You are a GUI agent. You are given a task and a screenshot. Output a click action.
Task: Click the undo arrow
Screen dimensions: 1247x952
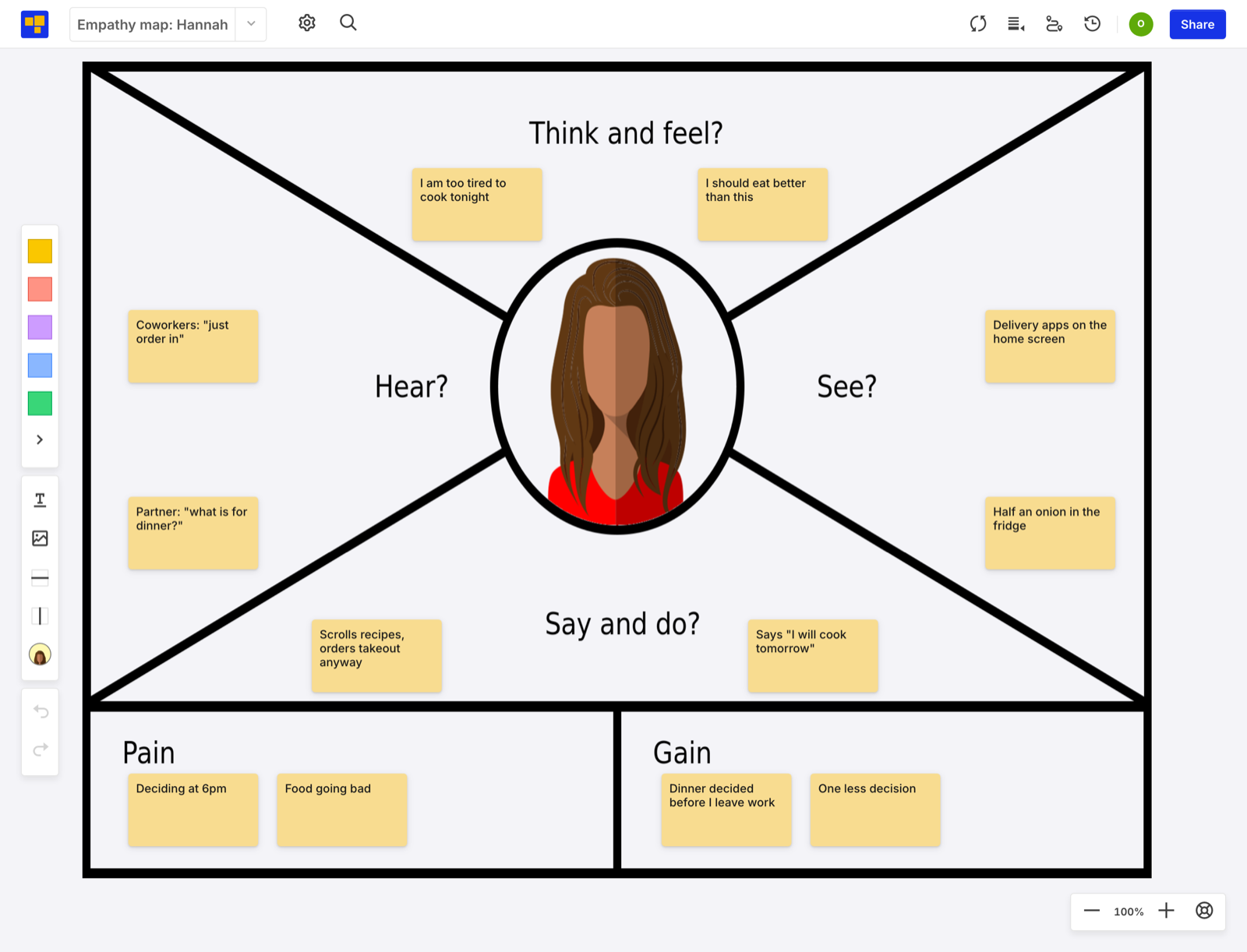coord(41,711)
